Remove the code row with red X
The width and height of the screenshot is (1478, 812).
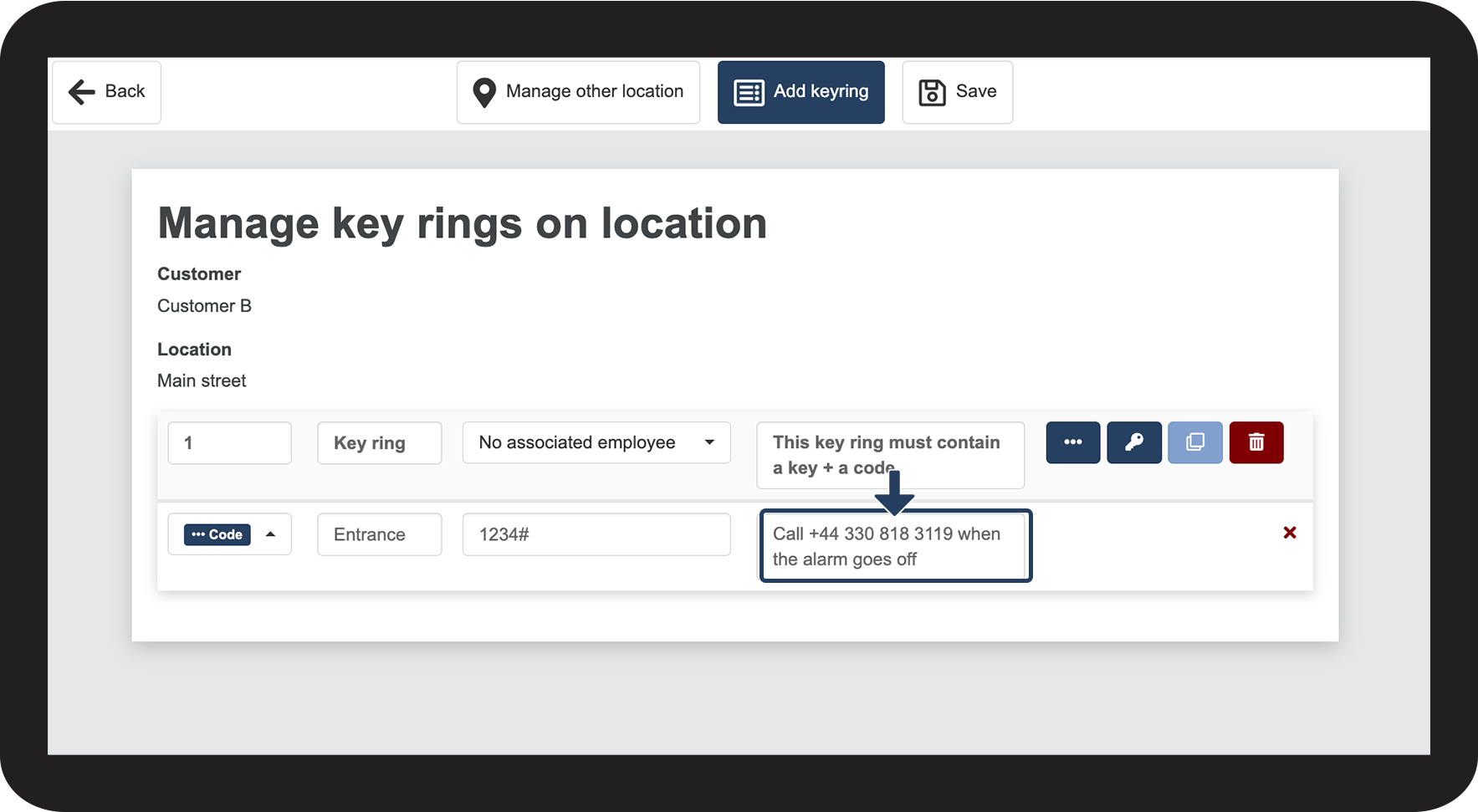(1290, 533)
